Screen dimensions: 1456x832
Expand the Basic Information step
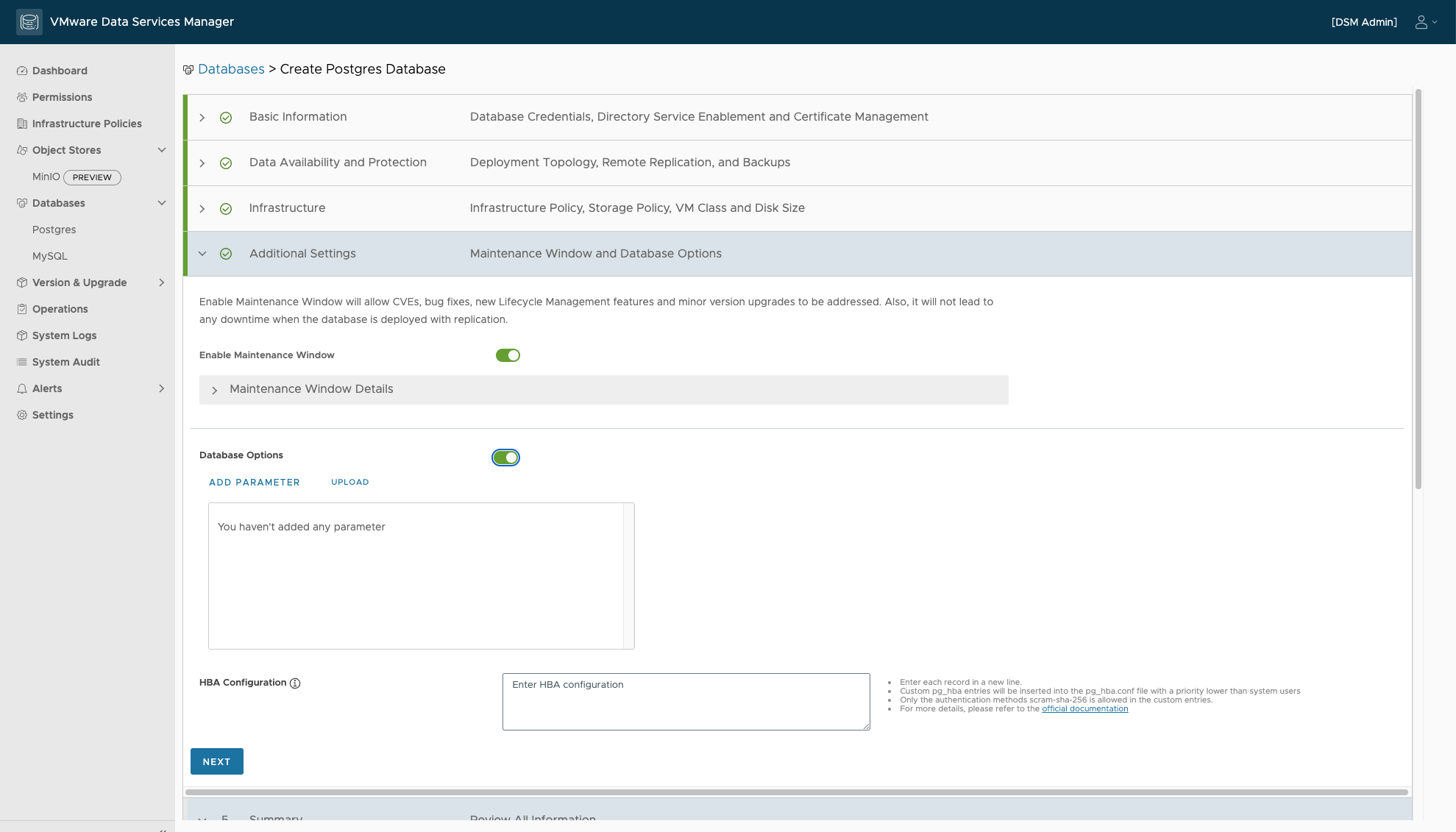[202, 118]
